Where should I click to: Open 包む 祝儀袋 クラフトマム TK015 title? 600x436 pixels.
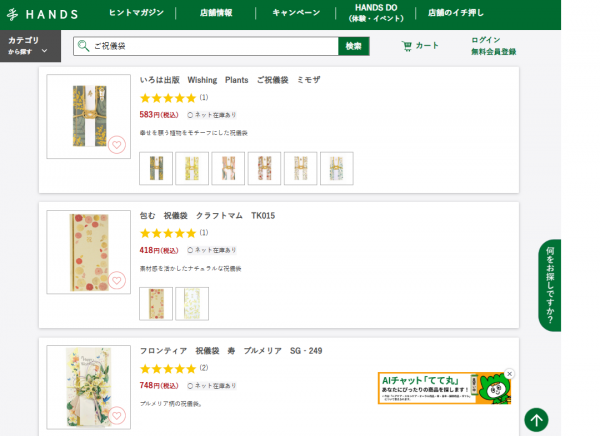click(207, 216)
